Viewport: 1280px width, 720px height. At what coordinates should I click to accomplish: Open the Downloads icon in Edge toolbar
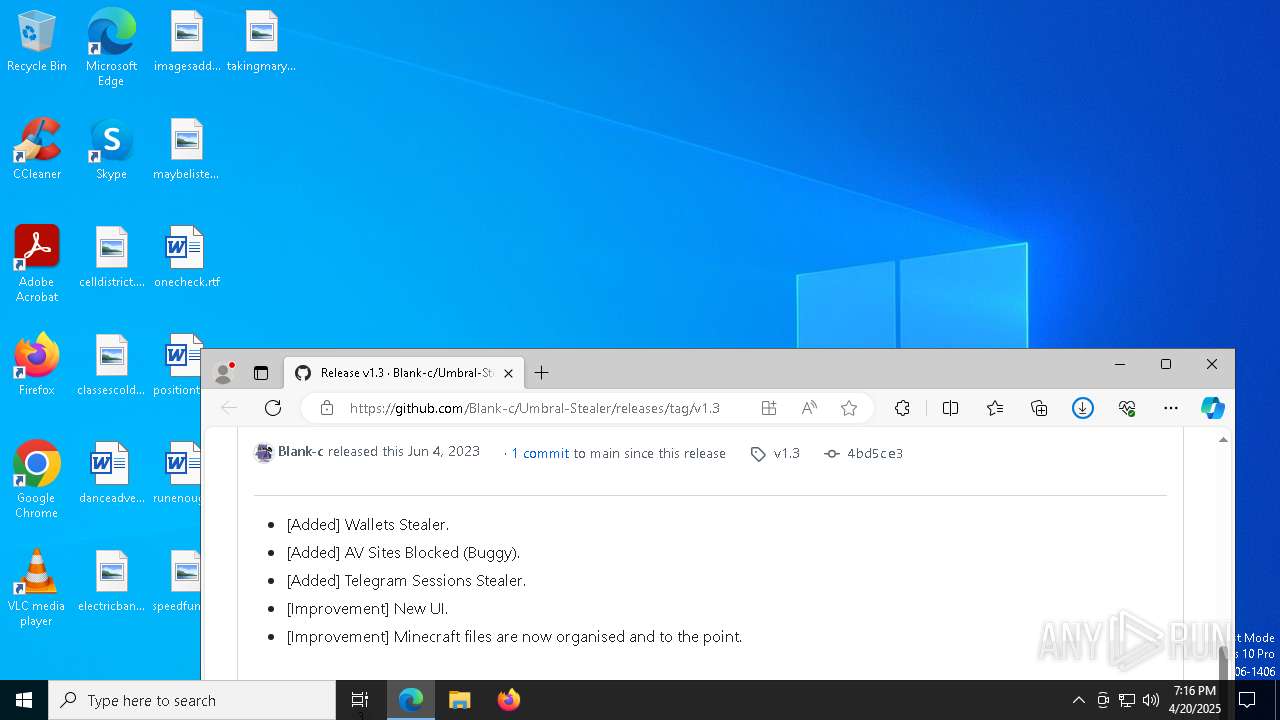pos(1083,408)
